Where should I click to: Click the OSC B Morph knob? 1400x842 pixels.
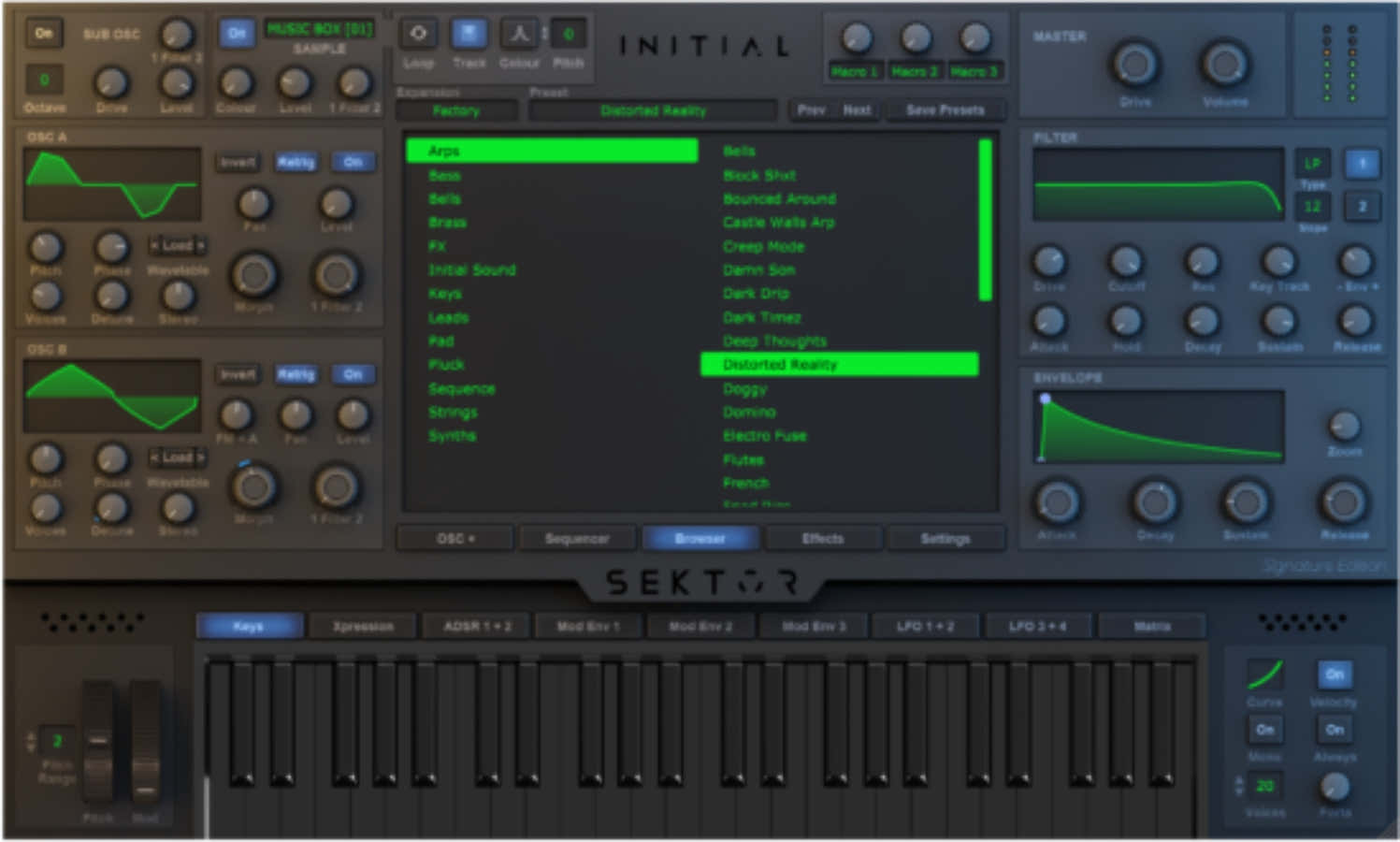pyautogui.click(x=253, y=486)
